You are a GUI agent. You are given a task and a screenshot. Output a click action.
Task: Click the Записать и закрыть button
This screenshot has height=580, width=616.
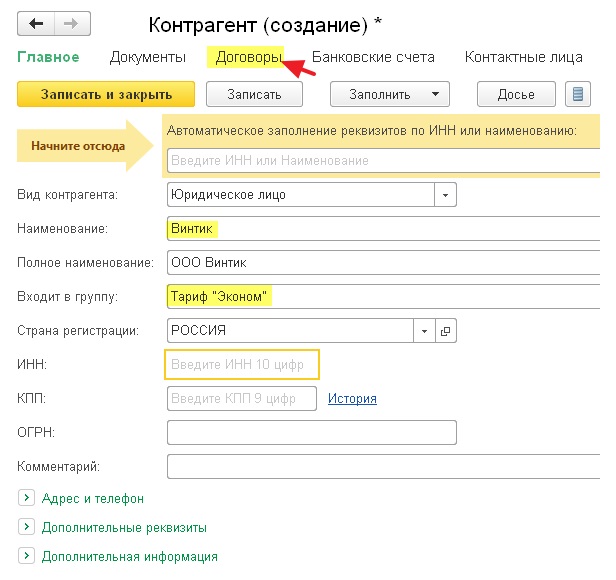106,94
